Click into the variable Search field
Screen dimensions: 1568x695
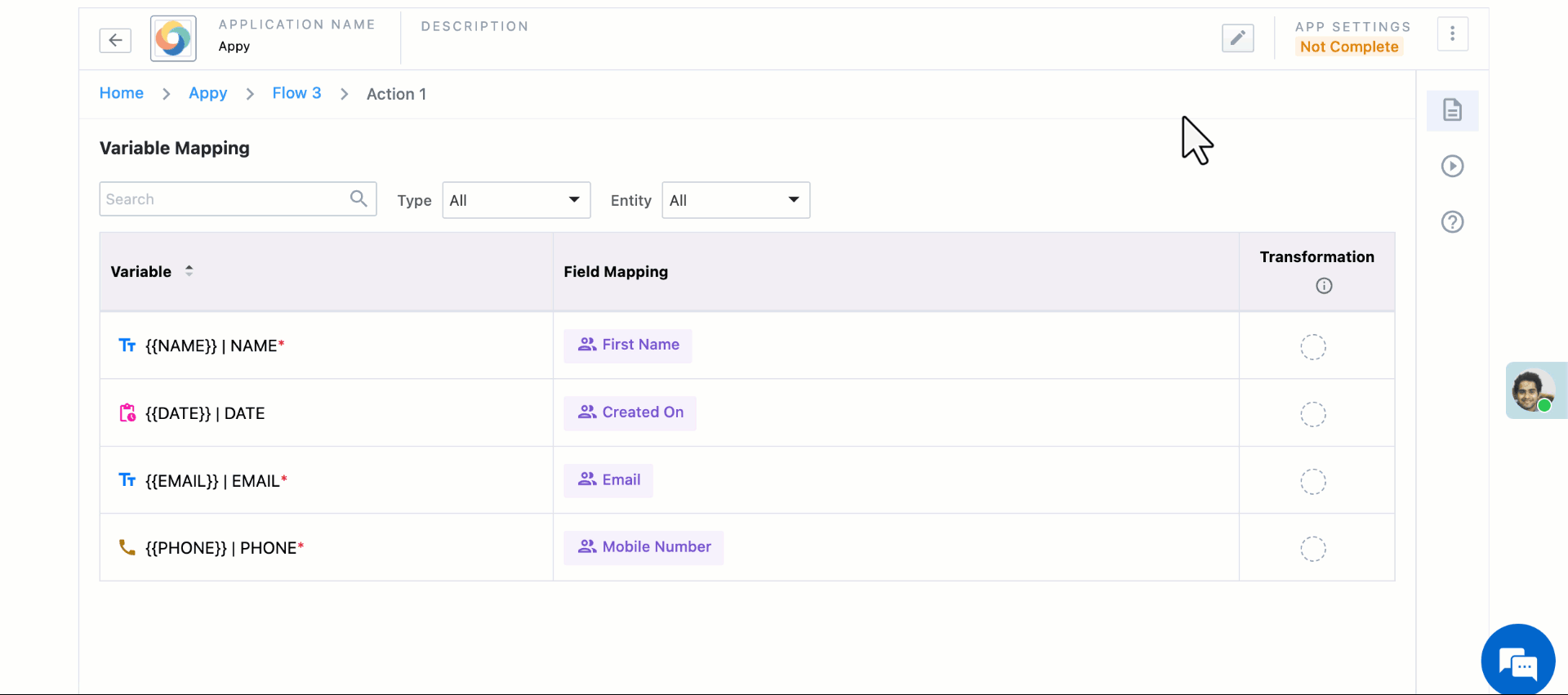coord(225,199)
